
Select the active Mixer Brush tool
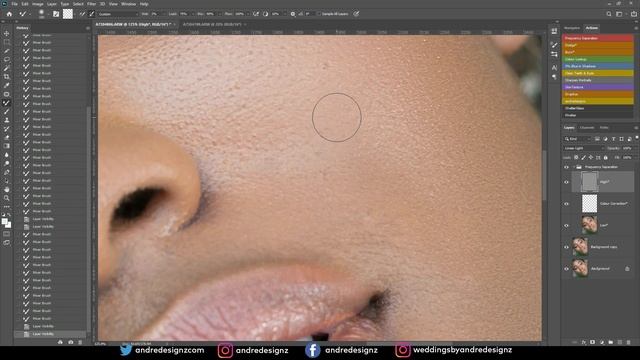click(x=7, y=103)
